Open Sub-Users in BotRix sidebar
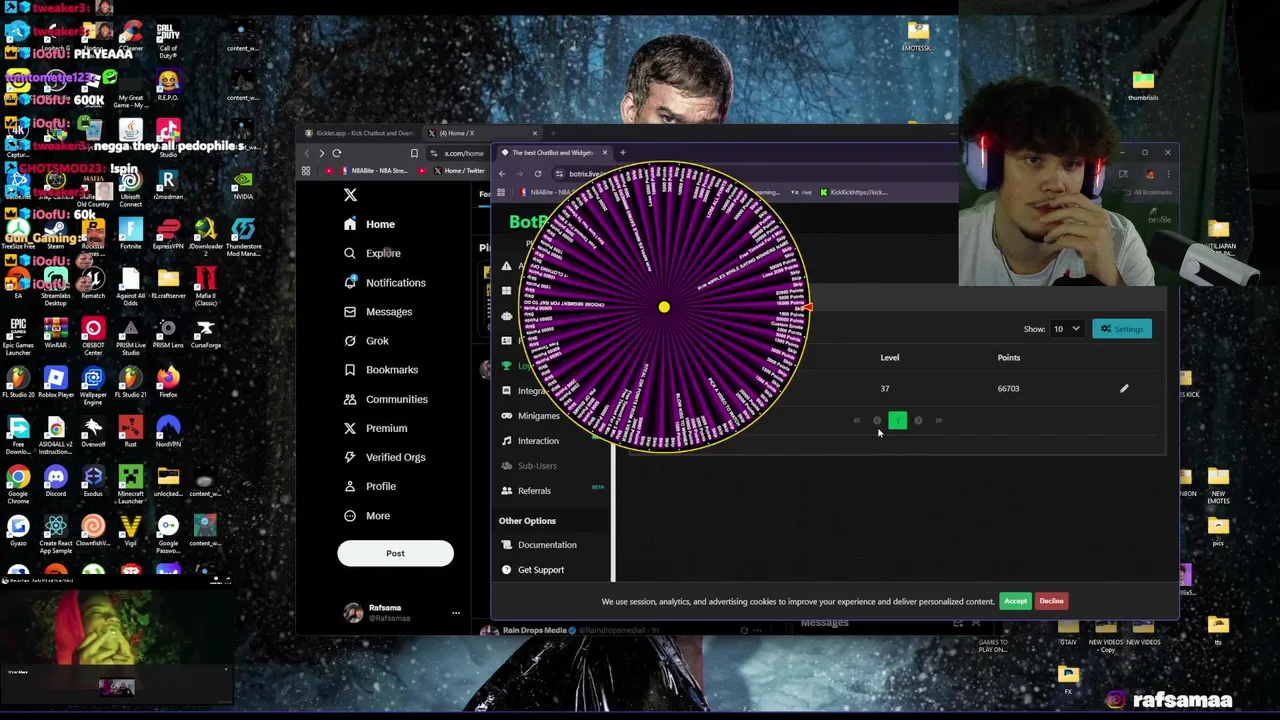Image resolution: width=1280 pixels, height=720 pixels. click(537, 466)
